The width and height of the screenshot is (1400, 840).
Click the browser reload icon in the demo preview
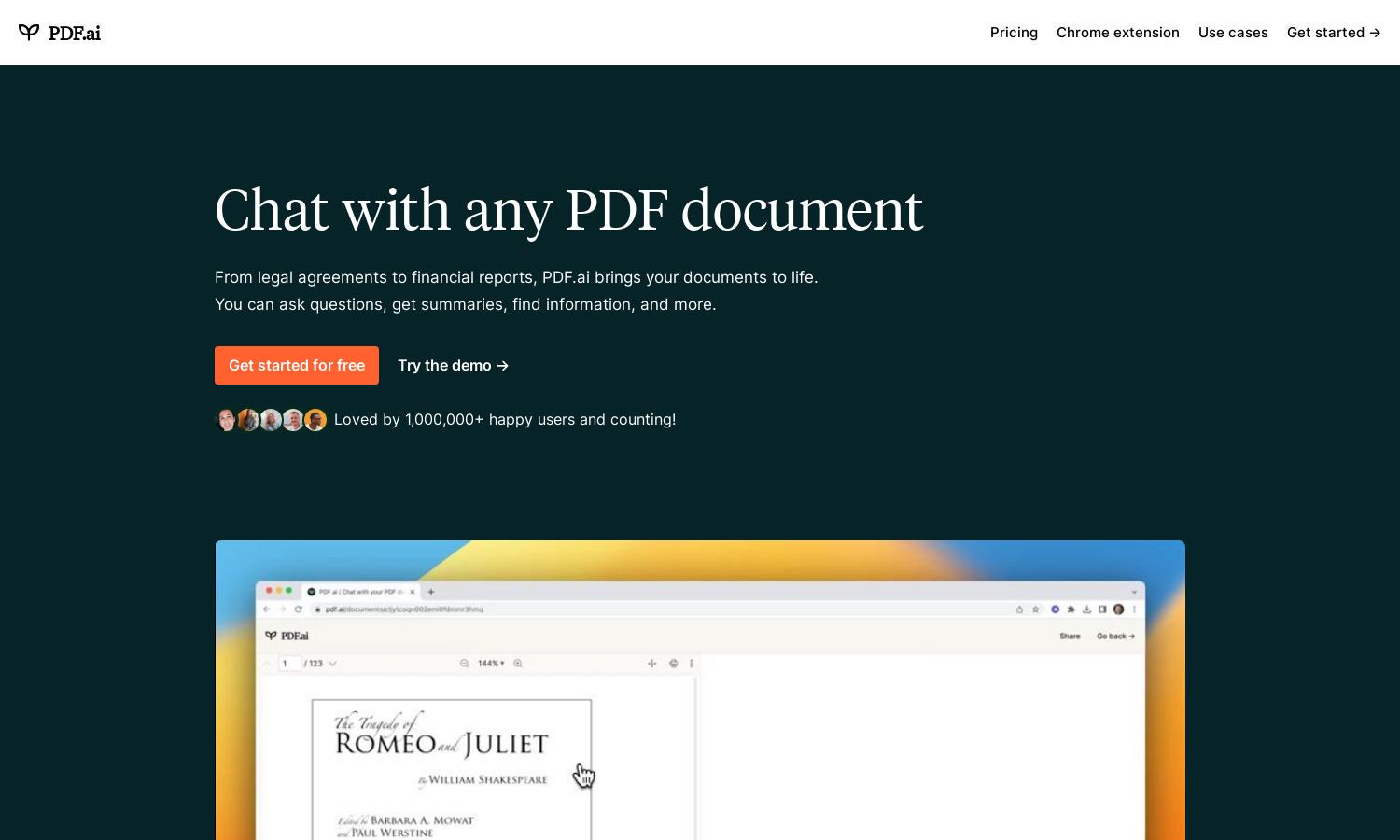pyautogui.click(x=299, y=609)
